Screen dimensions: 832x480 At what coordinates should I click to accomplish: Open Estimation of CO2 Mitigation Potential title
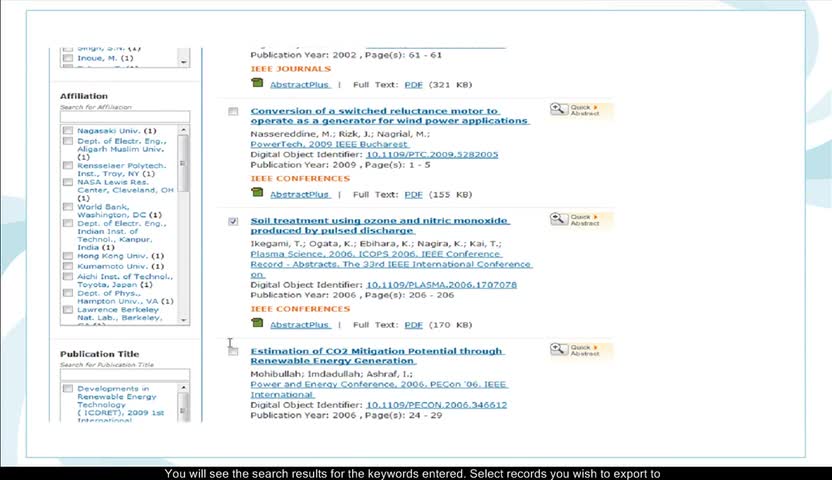pyautogui.click(x=377, y=356)
